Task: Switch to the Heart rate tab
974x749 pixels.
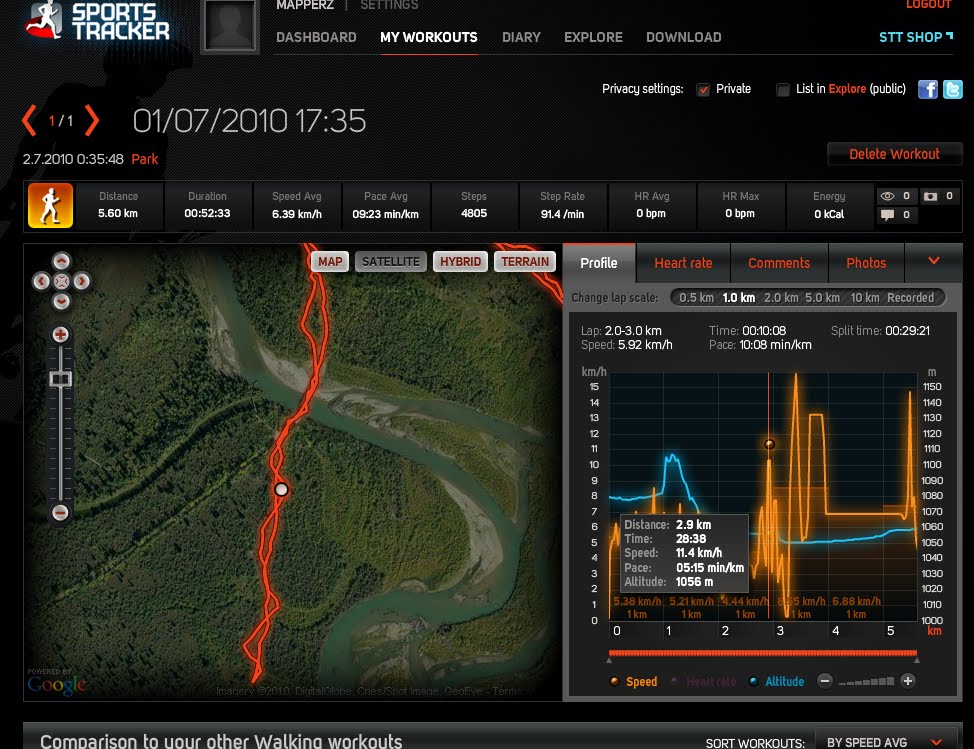Action: tap(683, 263)
